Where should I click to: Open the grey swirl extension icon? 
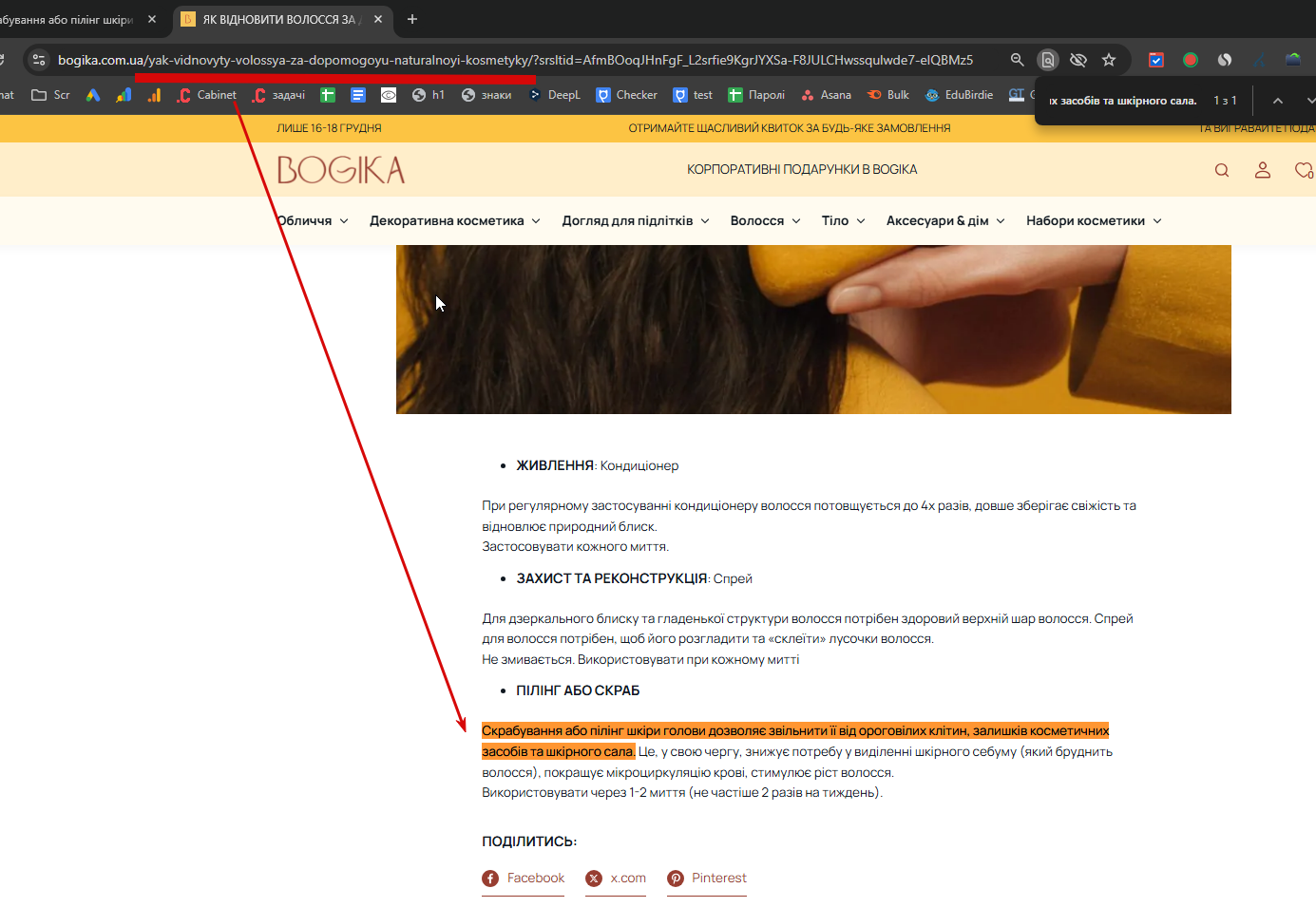pos(1225,60)
